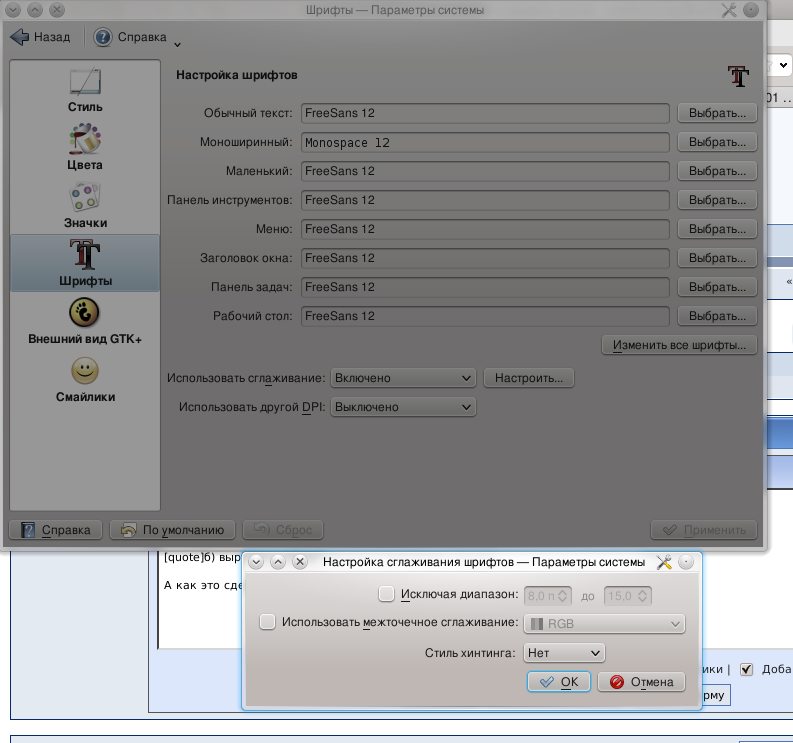793x743 pixels.
Task: Open the RGB subpixel type combo box
Action: (x=604, y=624)
